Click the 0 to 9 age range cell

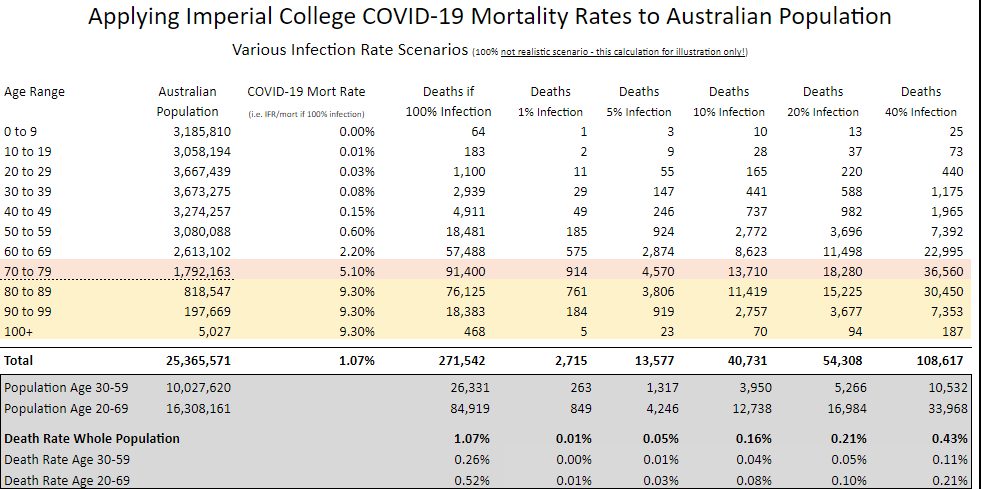(x=20, y=132)
